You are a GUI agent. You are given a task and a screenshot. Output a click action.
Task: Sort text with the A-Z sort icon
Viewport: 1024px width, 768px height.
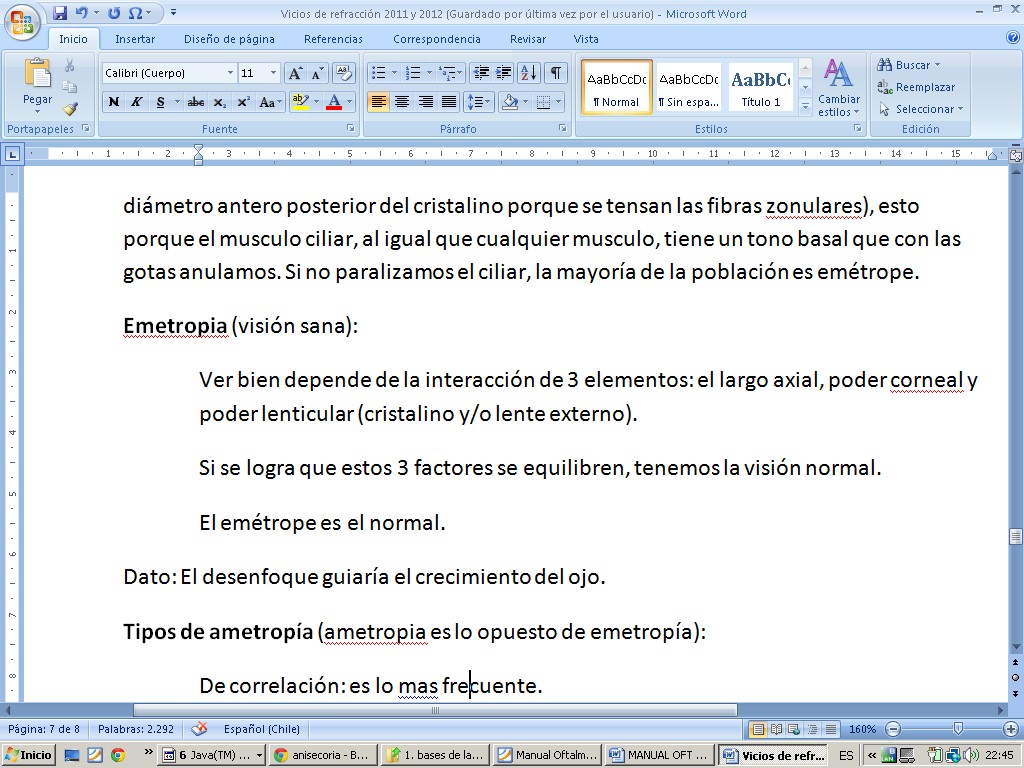[529, 73]
